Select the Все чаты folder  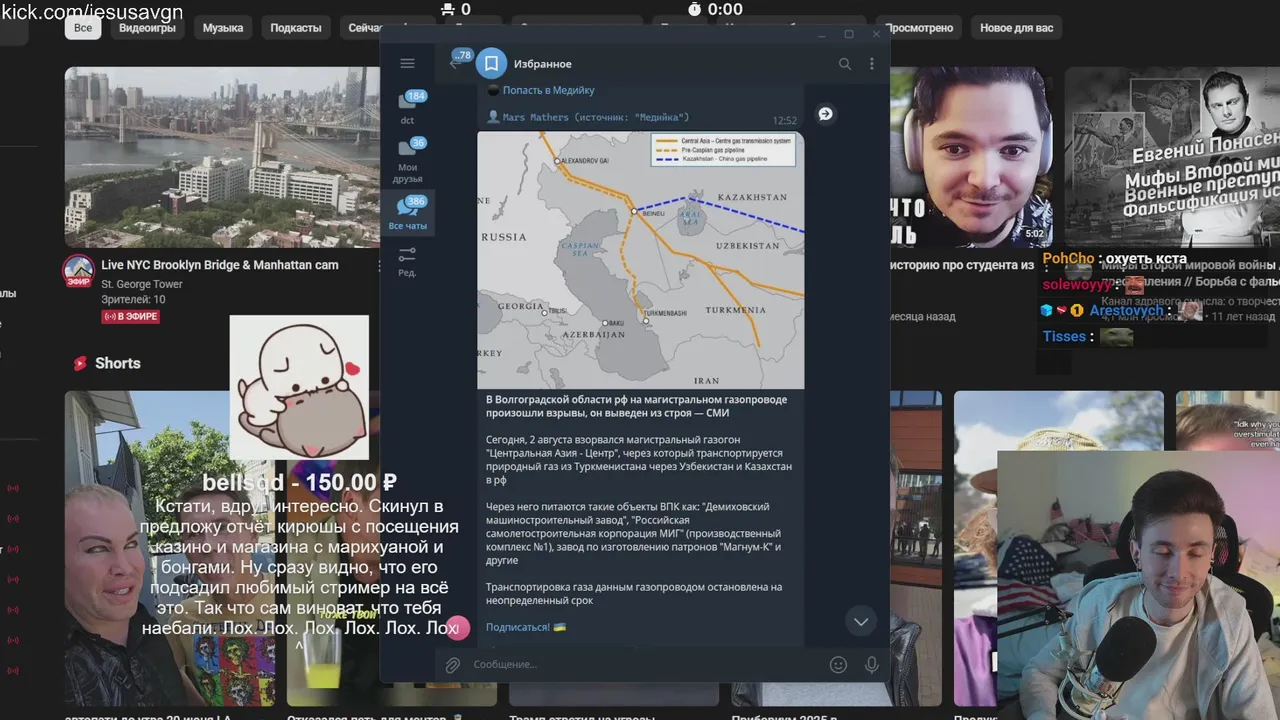407,214
